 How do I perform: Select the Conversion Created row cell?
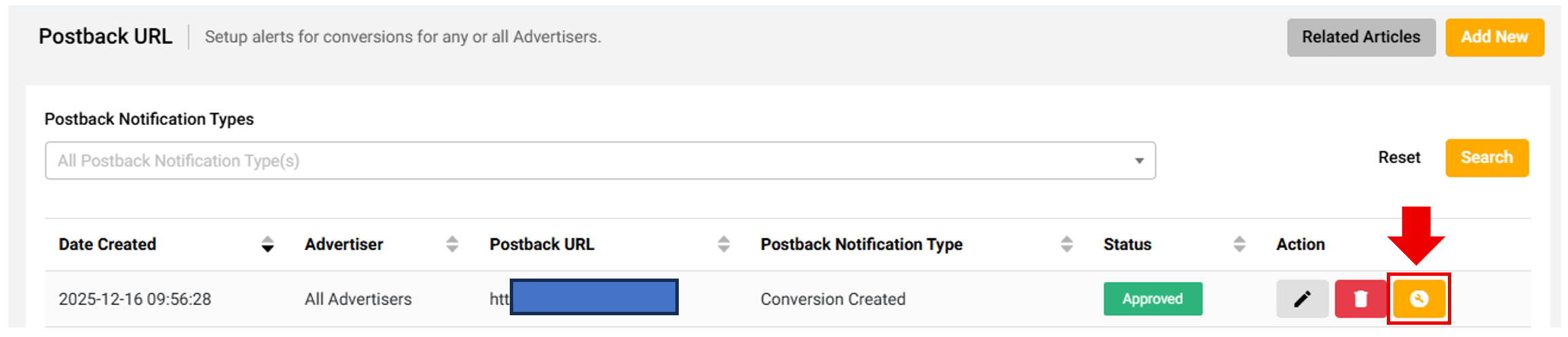tap(832, 299)
